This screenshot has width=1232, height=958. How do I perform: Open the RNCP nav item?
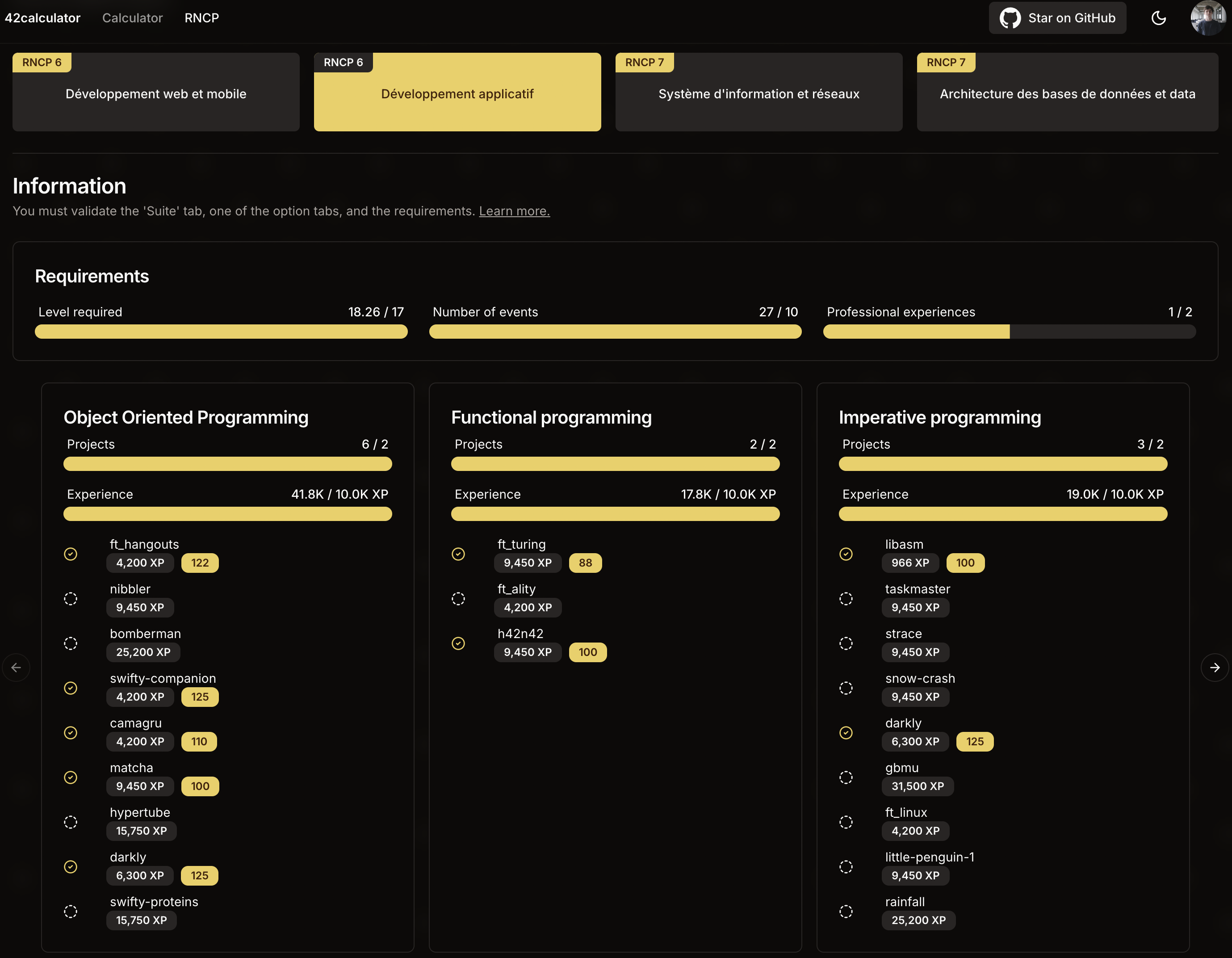click(x=201, y=18)
